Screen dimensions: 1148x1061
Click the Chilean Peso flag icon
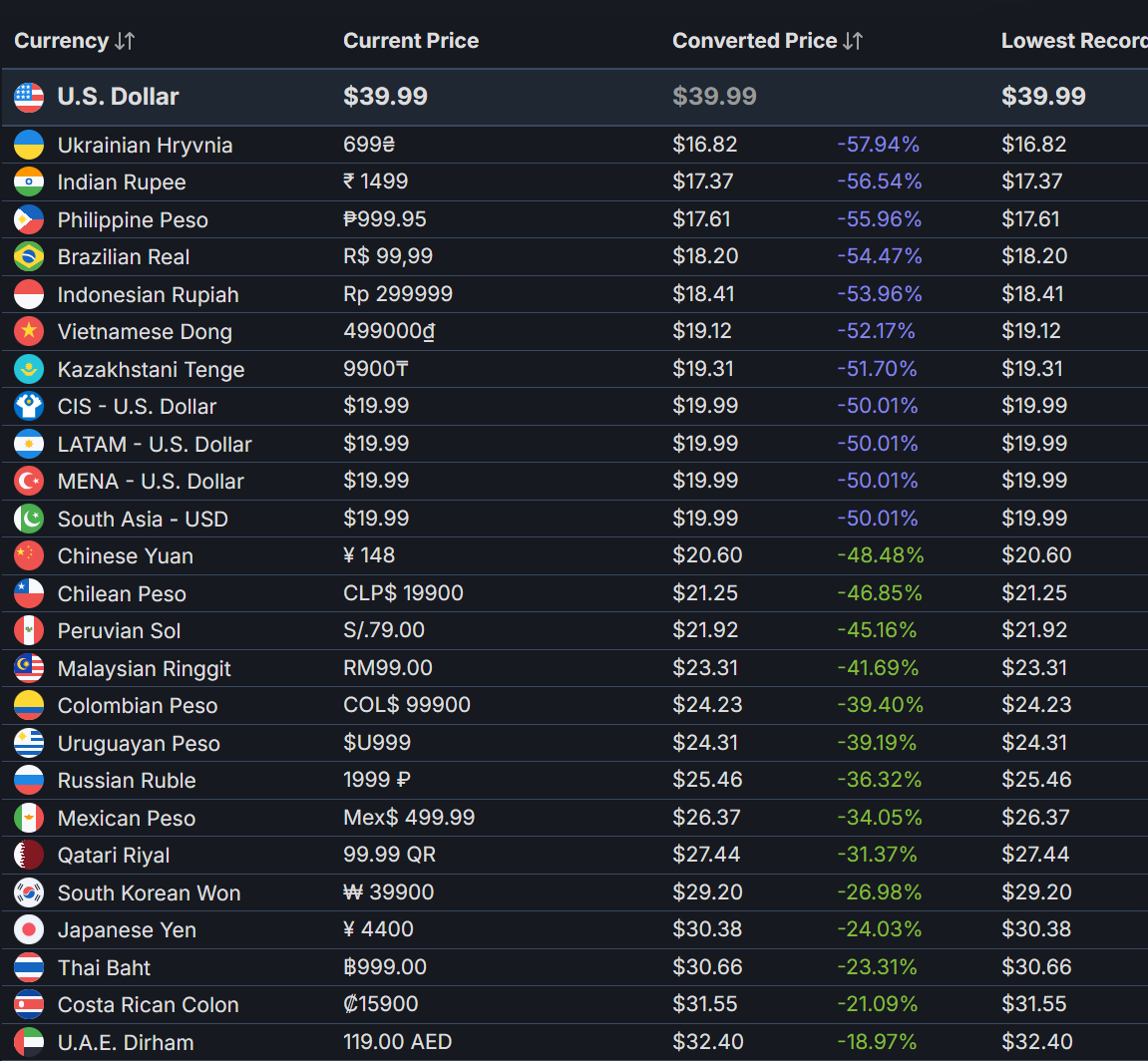pyautogui.click(x=29, y=593)
